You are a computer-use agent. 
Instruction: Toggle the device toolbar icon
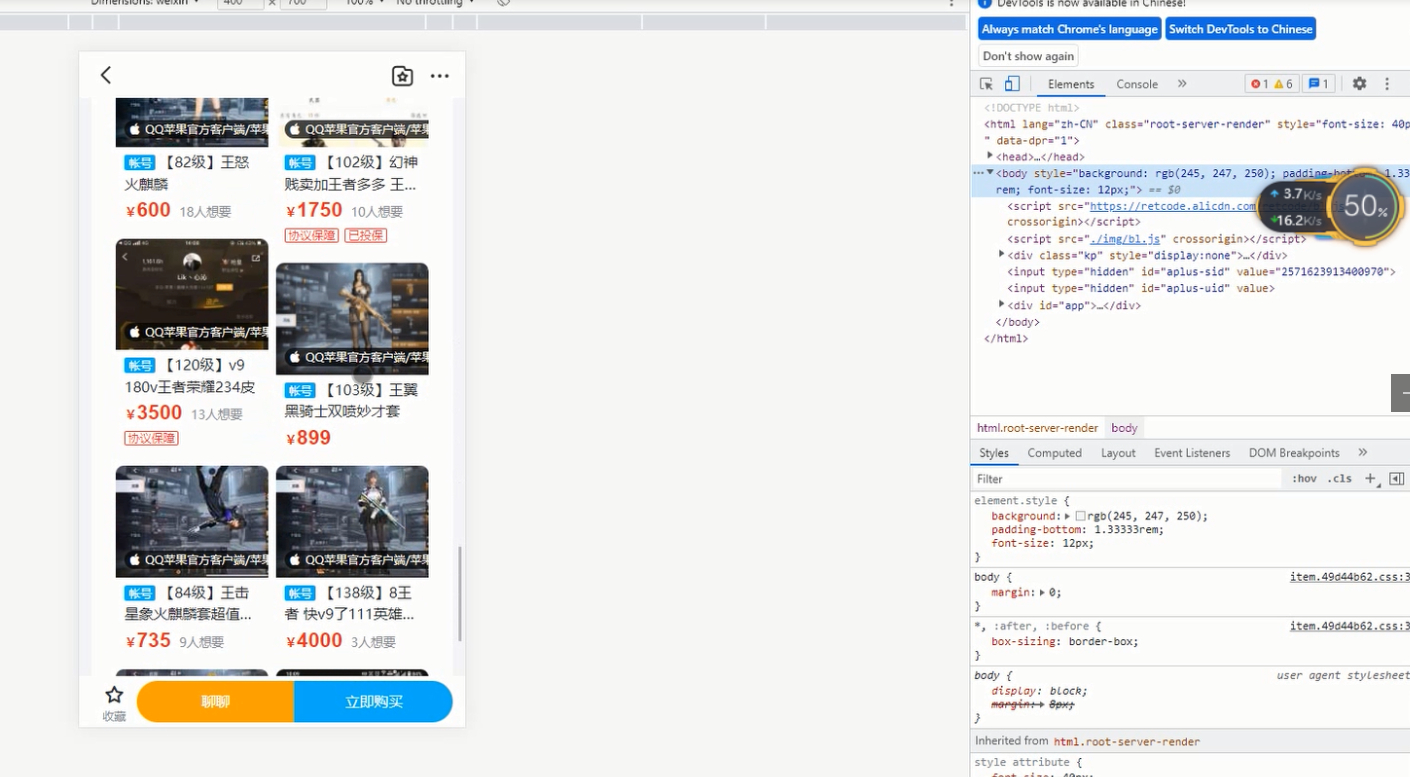pyautogui.click(x=1012, y=84)
